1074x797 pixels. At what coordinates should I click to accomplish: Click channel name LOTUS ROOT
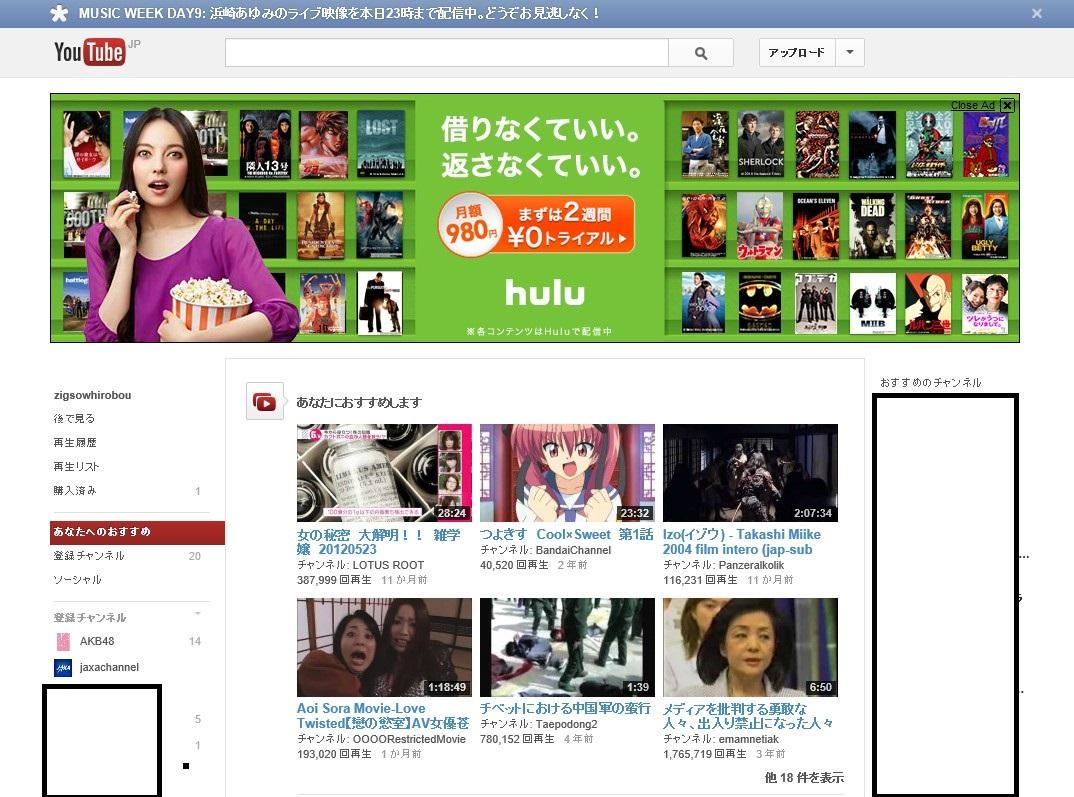point(388,565)
